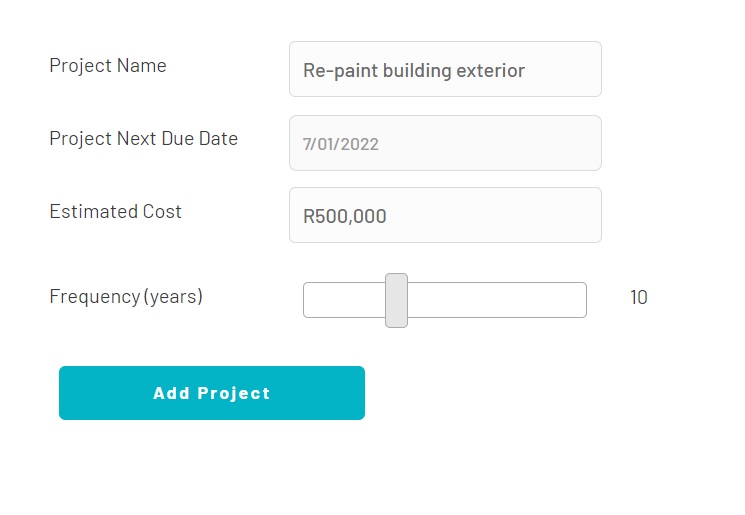This screenshot has height=515, width=745.
Task: Click the Frequency slider handle
Action: click(x=396, y=300)
